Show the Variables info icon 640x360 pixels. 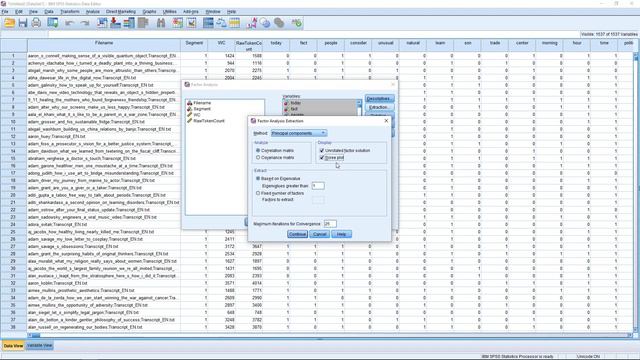(129, 23)
